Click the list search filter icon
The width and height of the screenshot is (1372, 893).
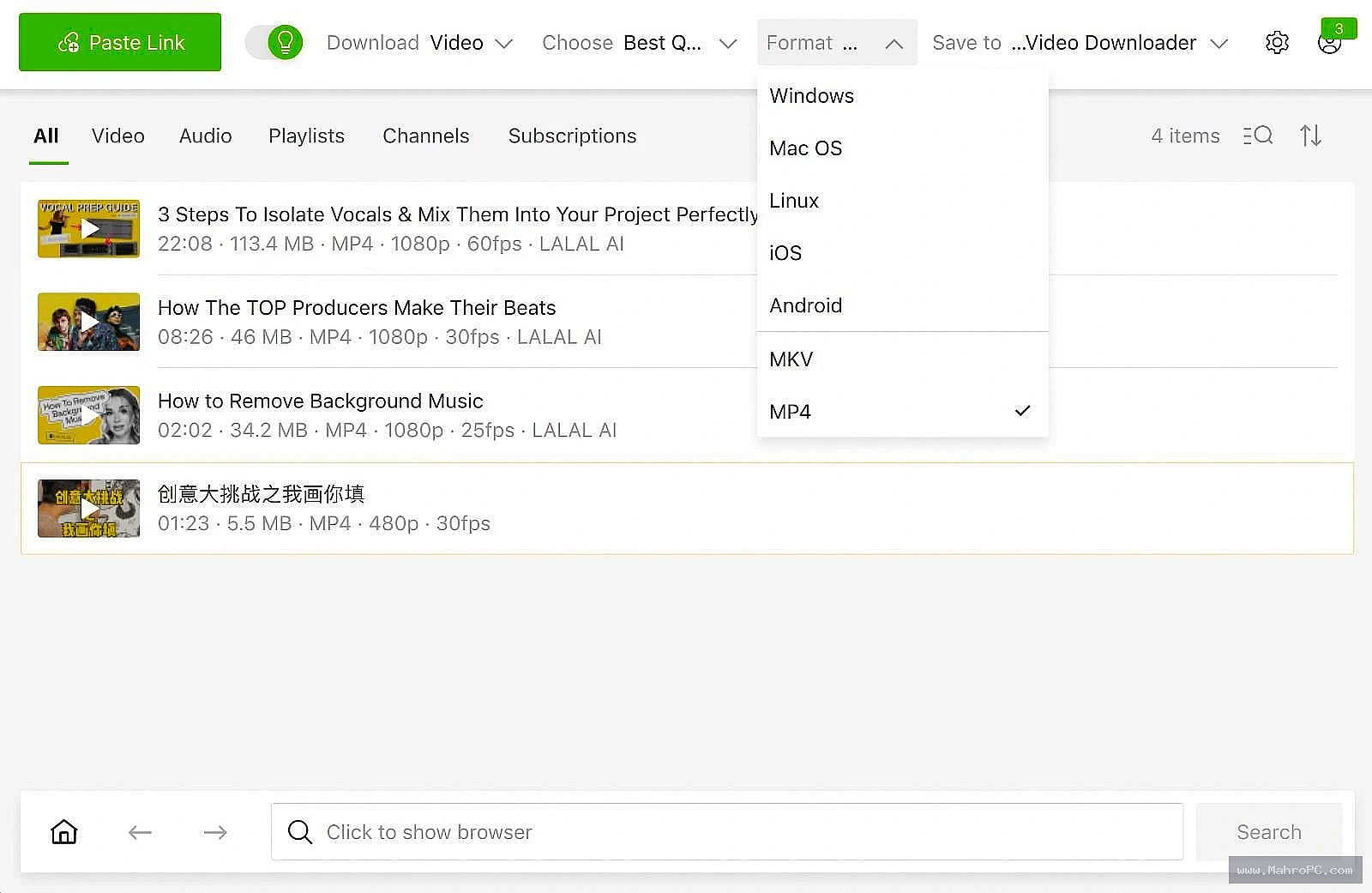[1258, 136]
